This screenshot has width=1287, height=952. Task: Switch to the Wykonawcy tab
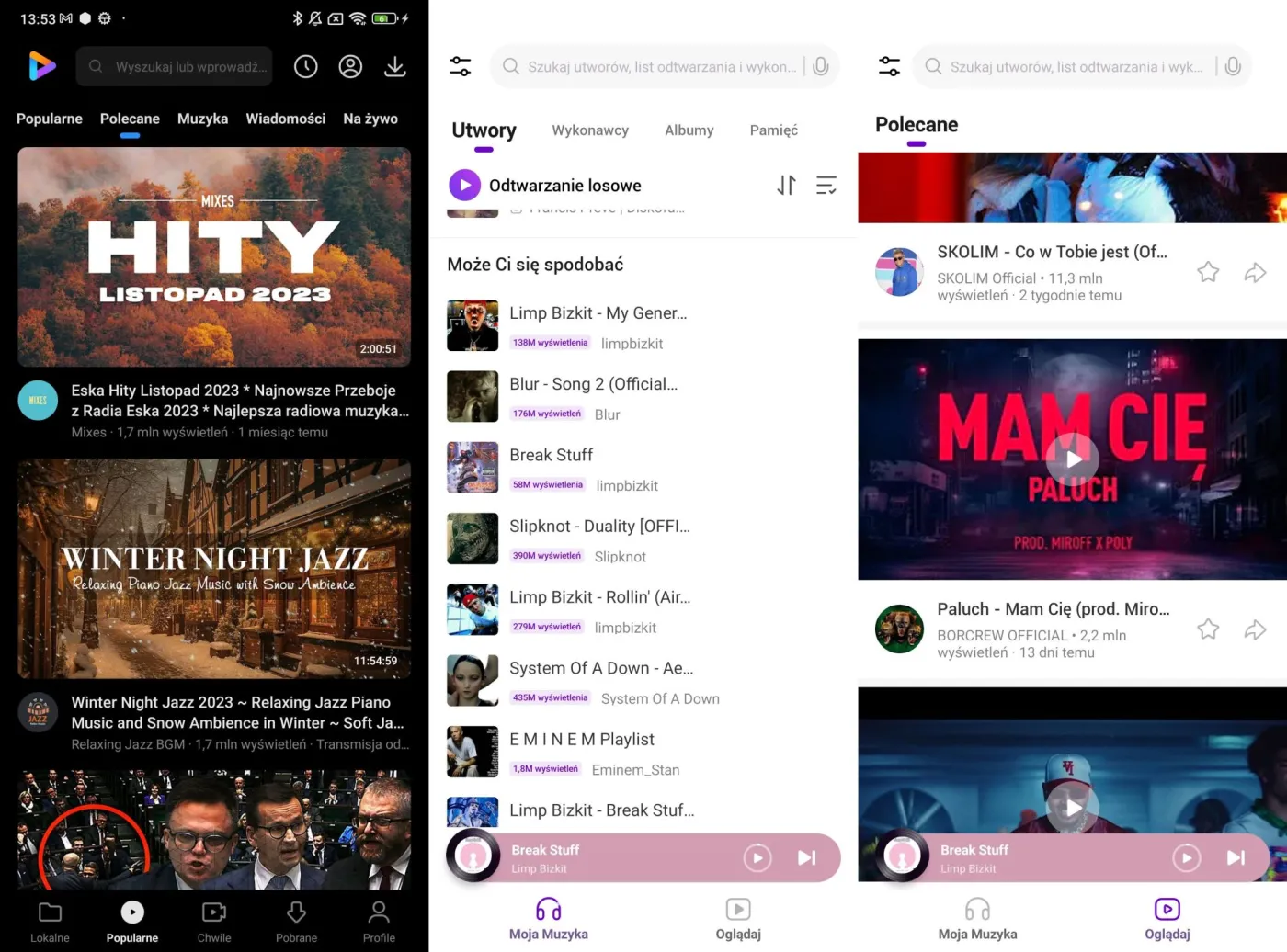click(x=590, y=130)
